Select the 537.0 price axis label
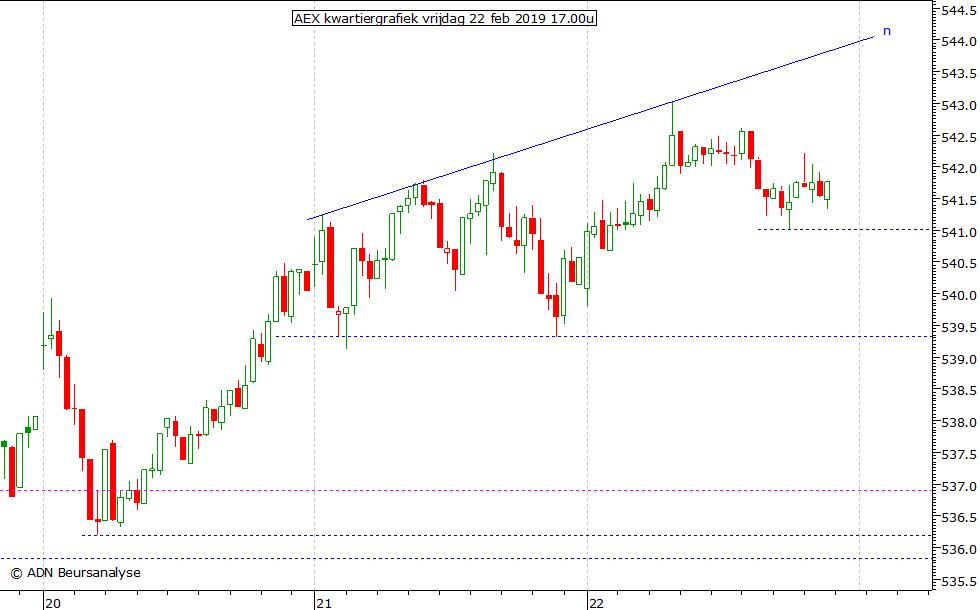The image size is (980, 610). pos(959,486)
